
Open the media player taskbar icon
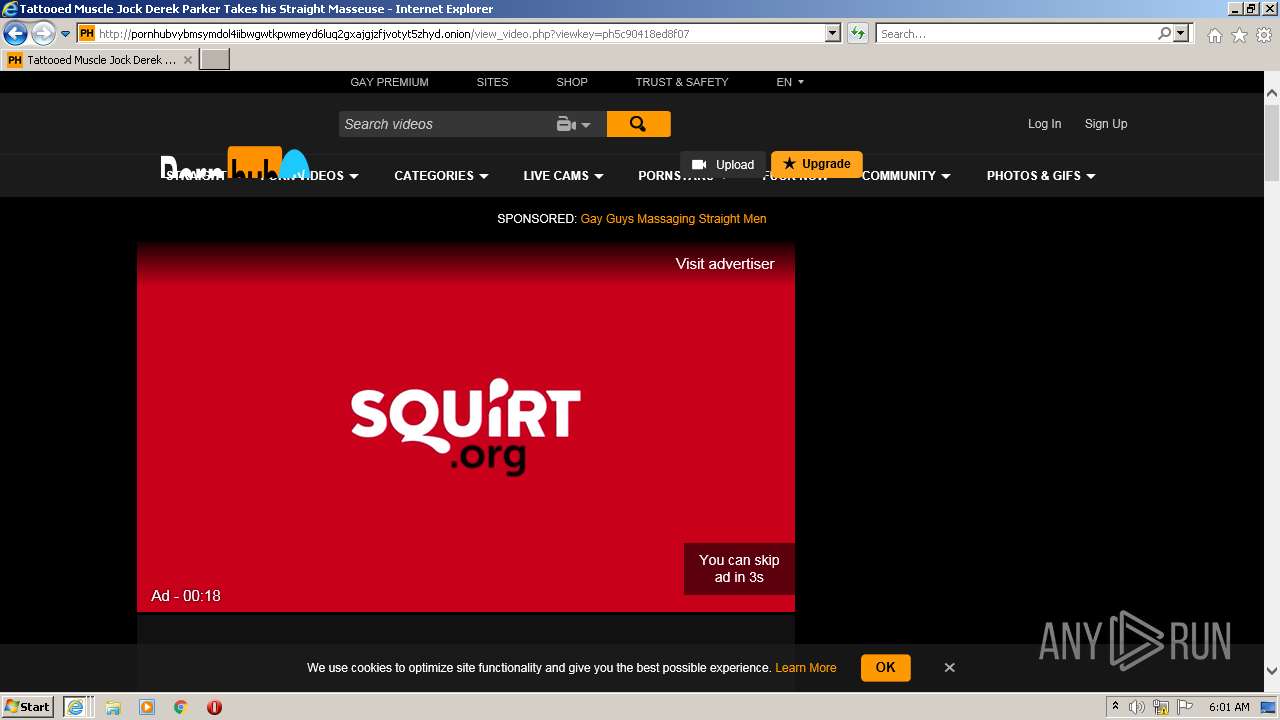[147, 707]
